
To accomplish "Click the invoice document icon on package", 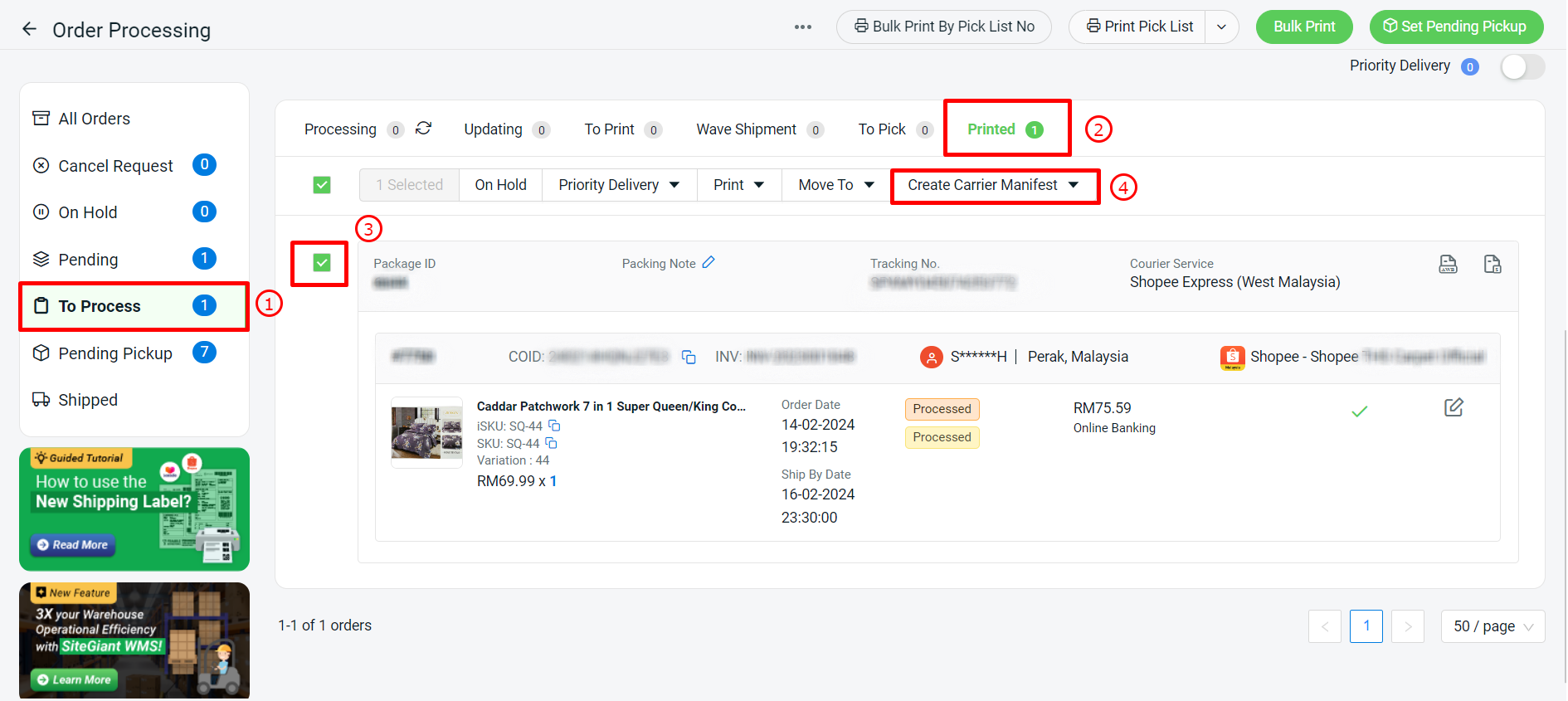I will click(x=1492, y=264).
